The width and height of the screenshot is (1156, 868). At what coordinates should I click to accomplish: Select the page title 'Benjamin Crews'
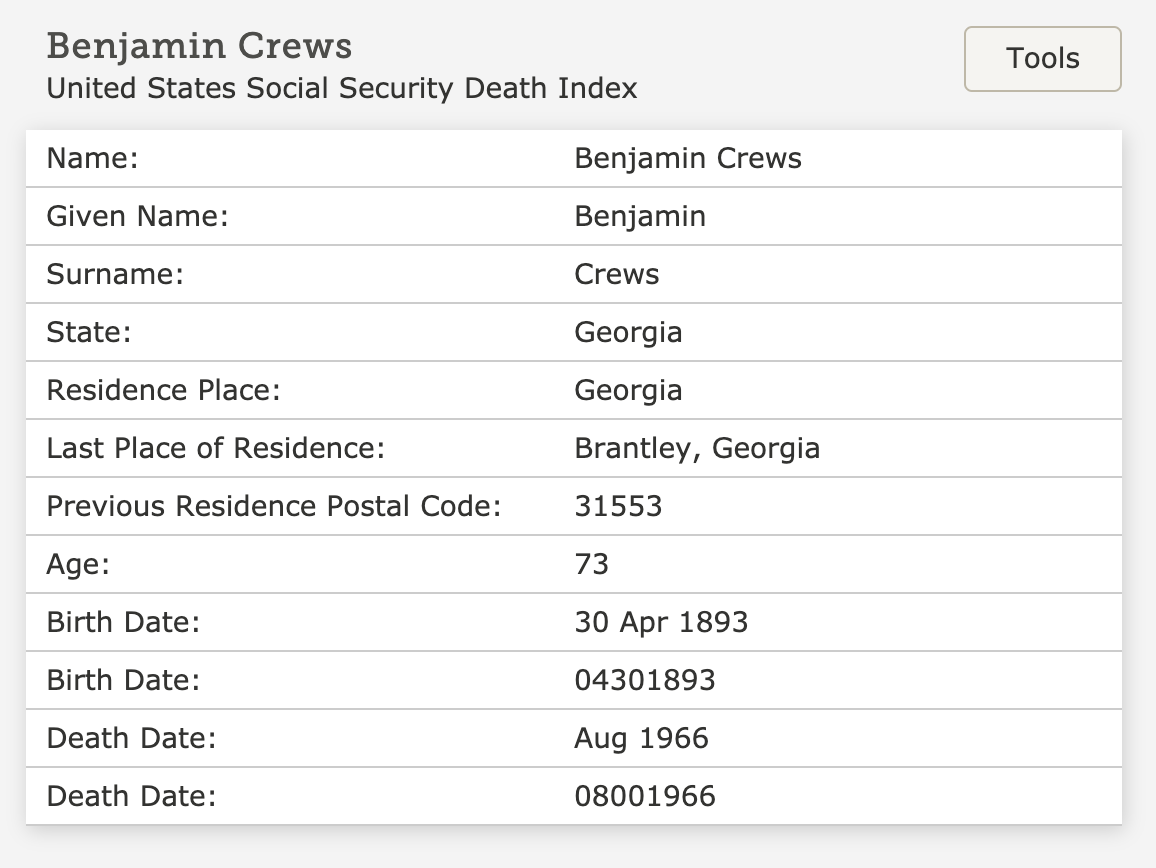(199, 46)
